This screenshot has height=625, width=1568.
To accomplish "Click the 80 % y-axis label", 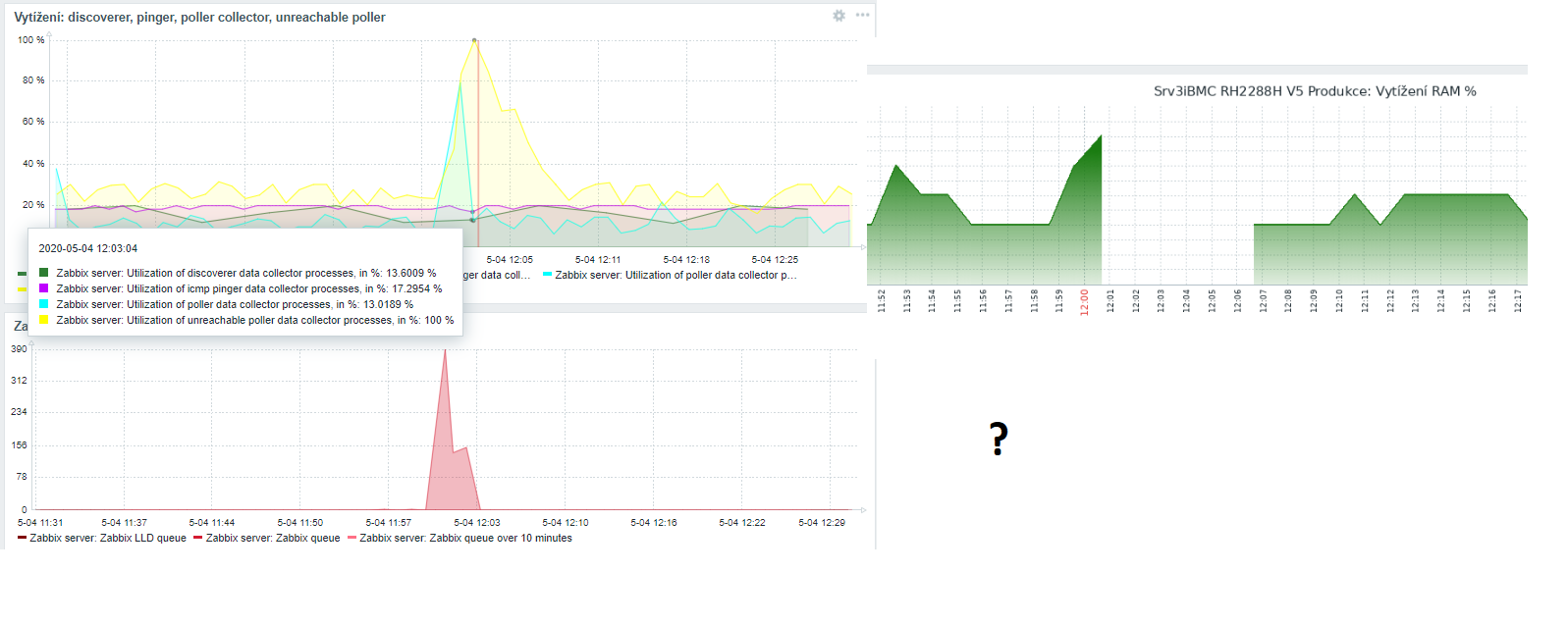I will click(x=33, y=80).
